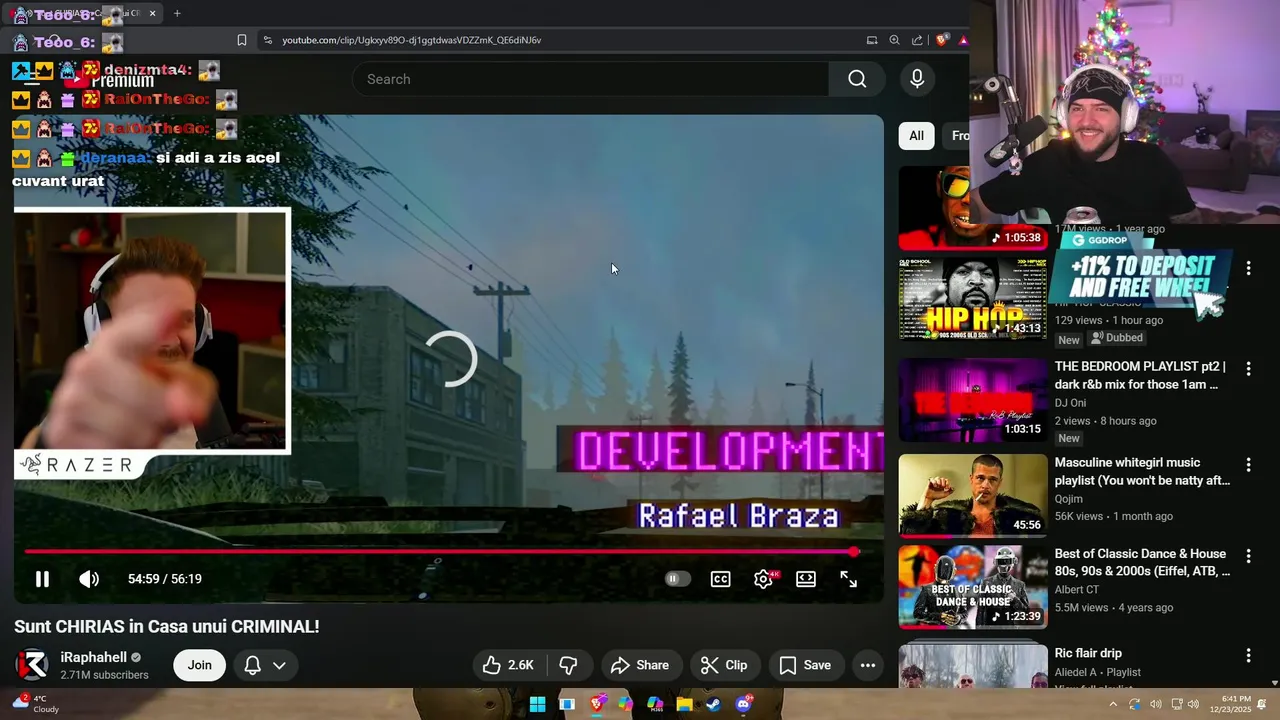Seek on the red video progress bar
The width and height of the screenshot is (1280, 720).
[x=440, y=551]
